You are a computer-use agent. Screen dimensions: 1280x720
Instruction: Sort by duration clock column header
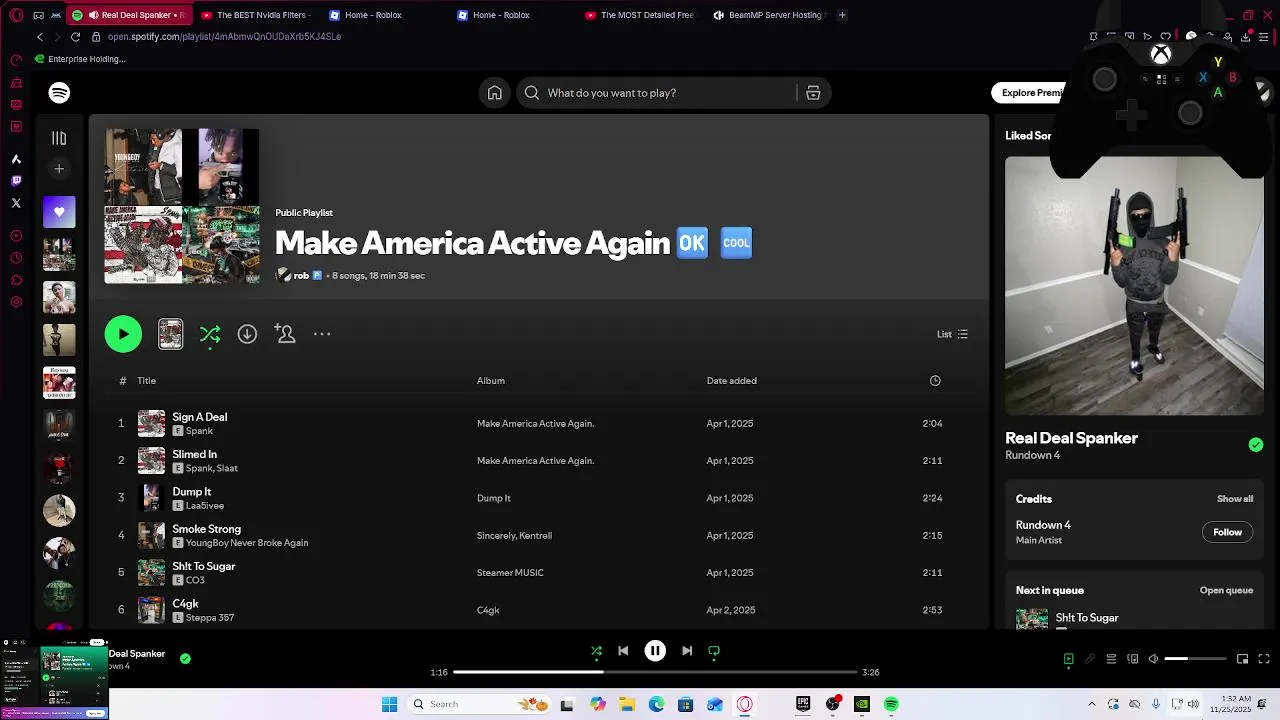point(935,381)
